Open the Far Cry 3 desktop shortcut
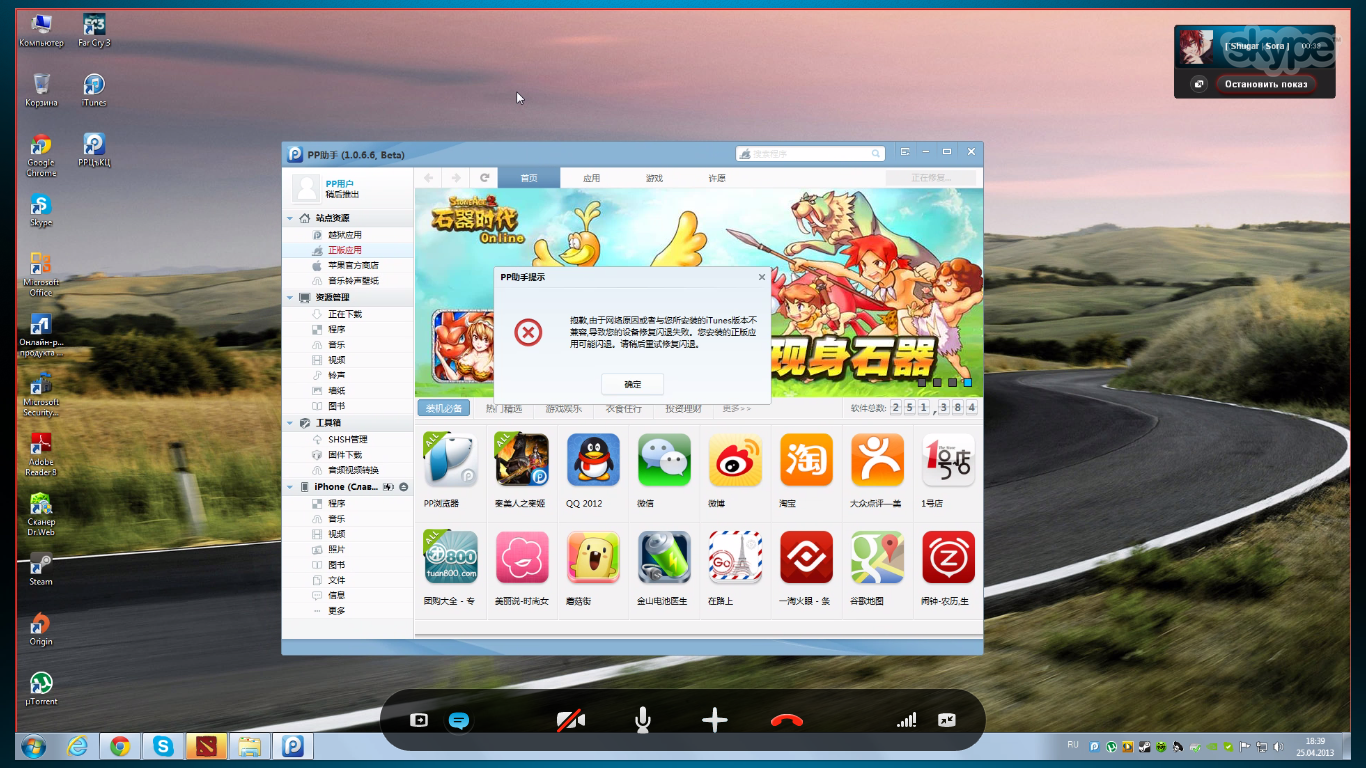Viewport: 1366px width, 768px height. (x=94, y=30)
